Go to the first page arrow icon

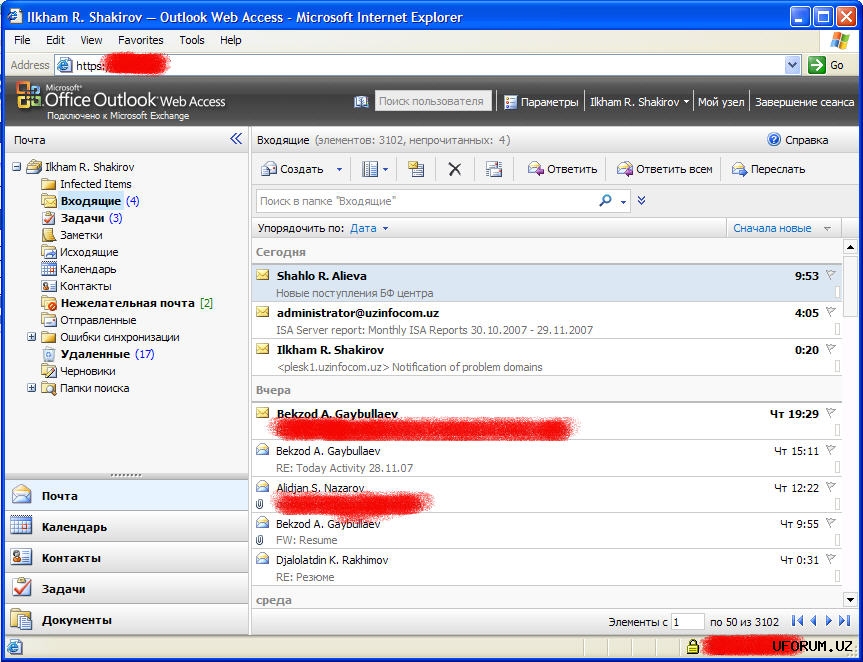pyautogui.click(x=797, y=621)
